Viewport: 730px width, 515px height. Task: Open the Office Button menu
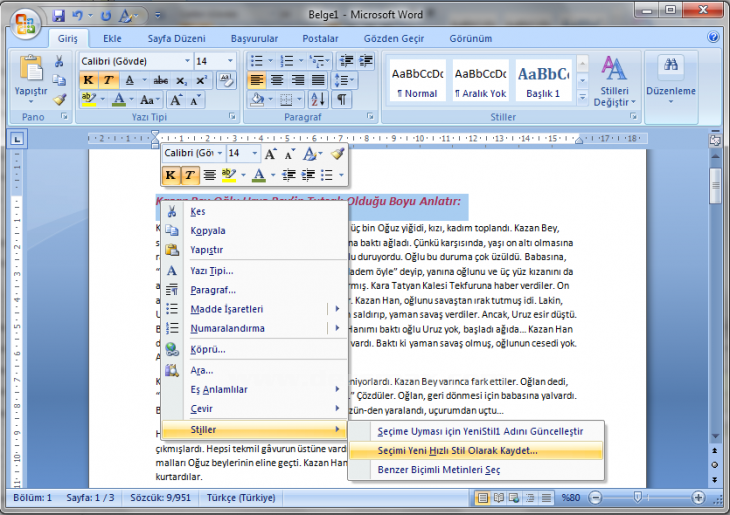[25, 24]
